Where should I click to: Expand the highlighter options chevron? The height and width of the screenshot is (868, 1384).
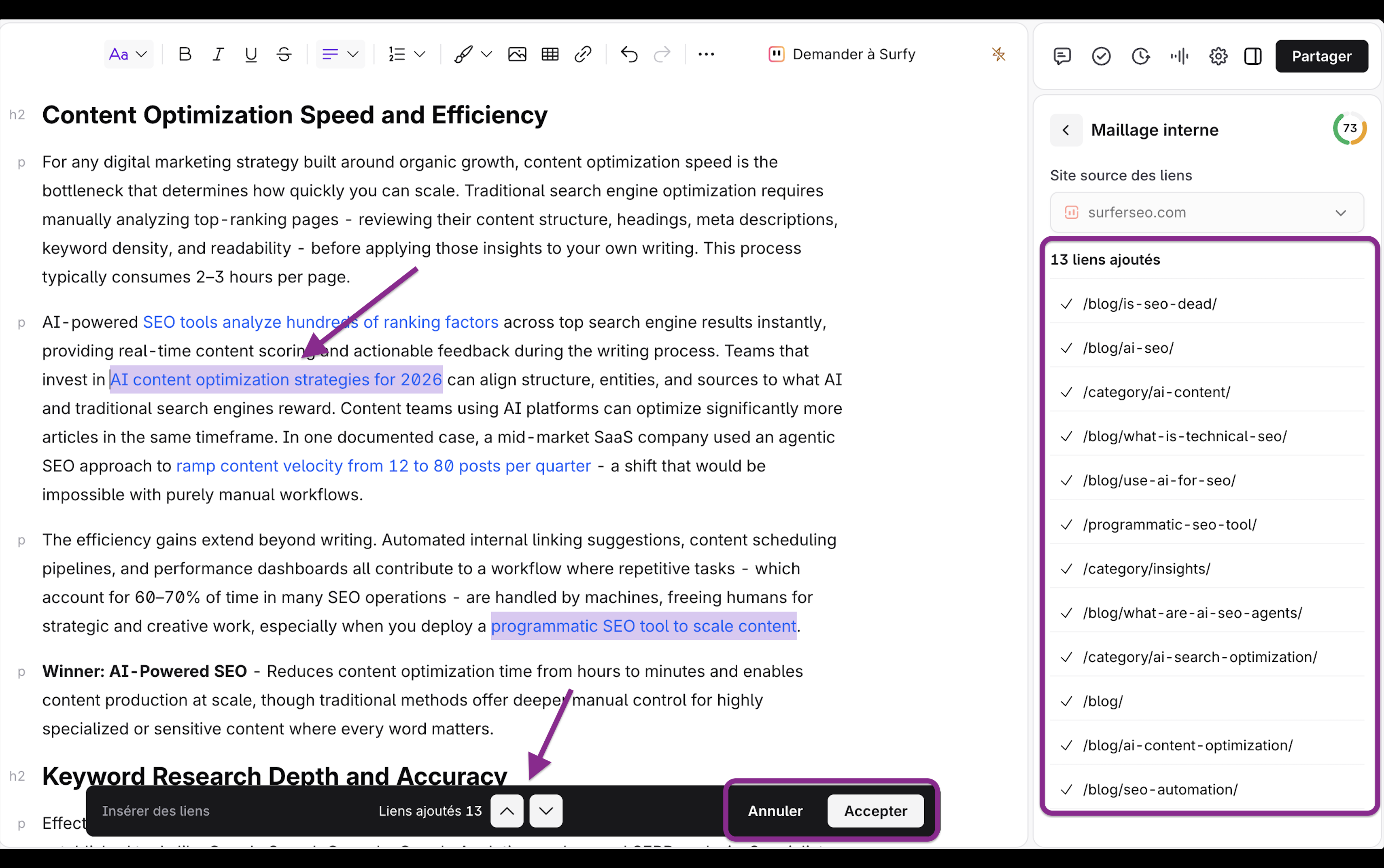[x=486, y=55]
